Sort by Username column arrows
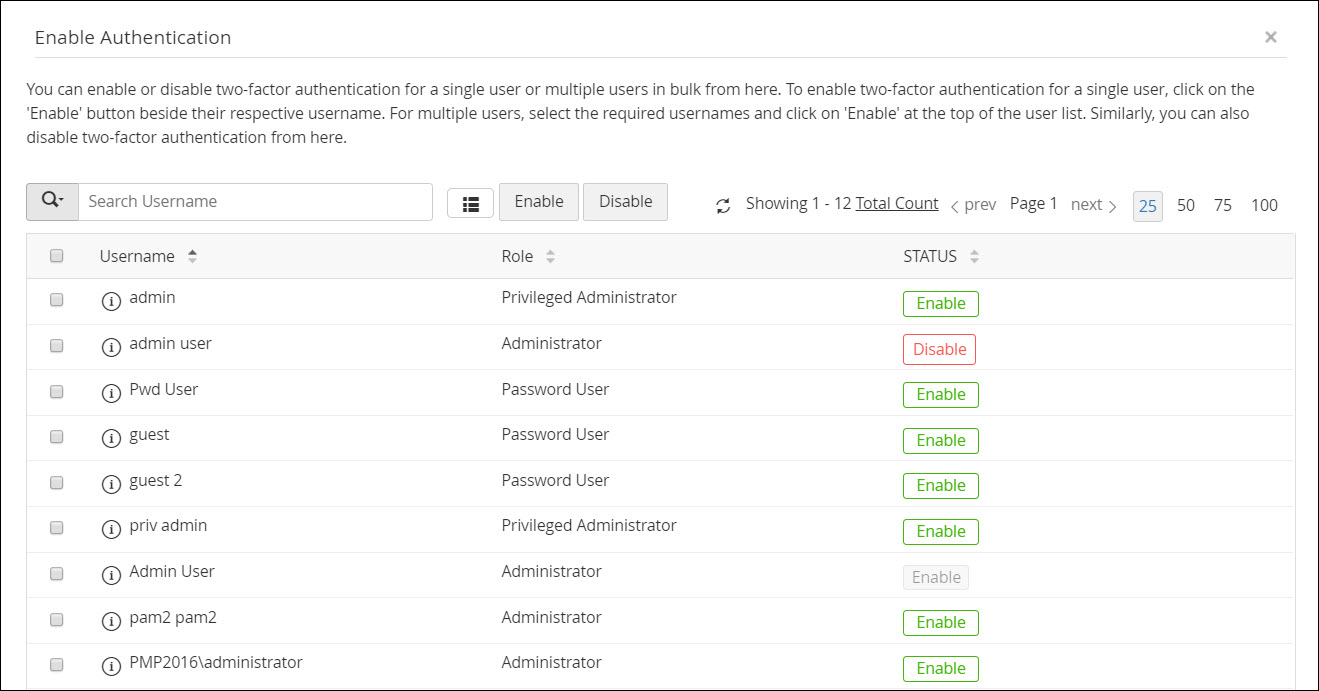The width and height of the screenshot is (1319, 691). [192, 256]
